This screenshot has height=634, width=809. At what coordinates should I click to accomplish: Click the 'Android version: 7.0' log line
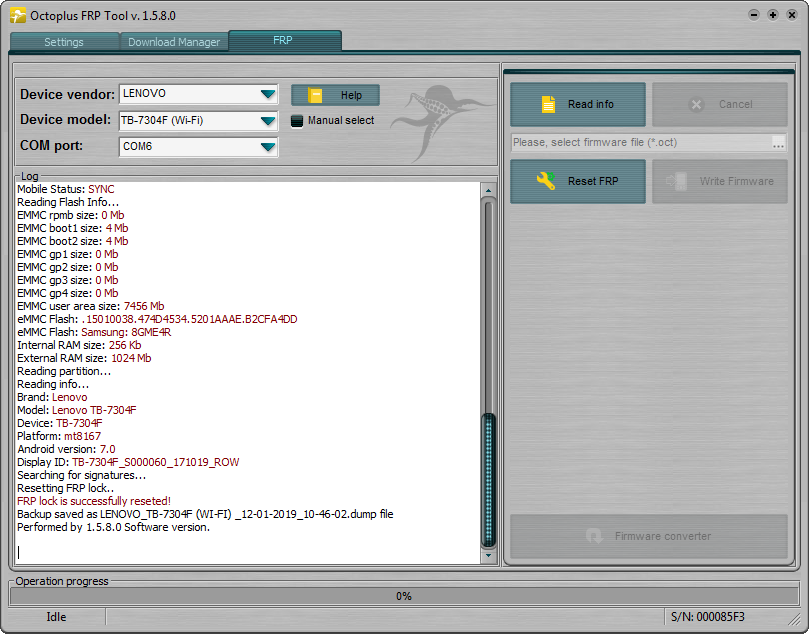coord(66,449)
